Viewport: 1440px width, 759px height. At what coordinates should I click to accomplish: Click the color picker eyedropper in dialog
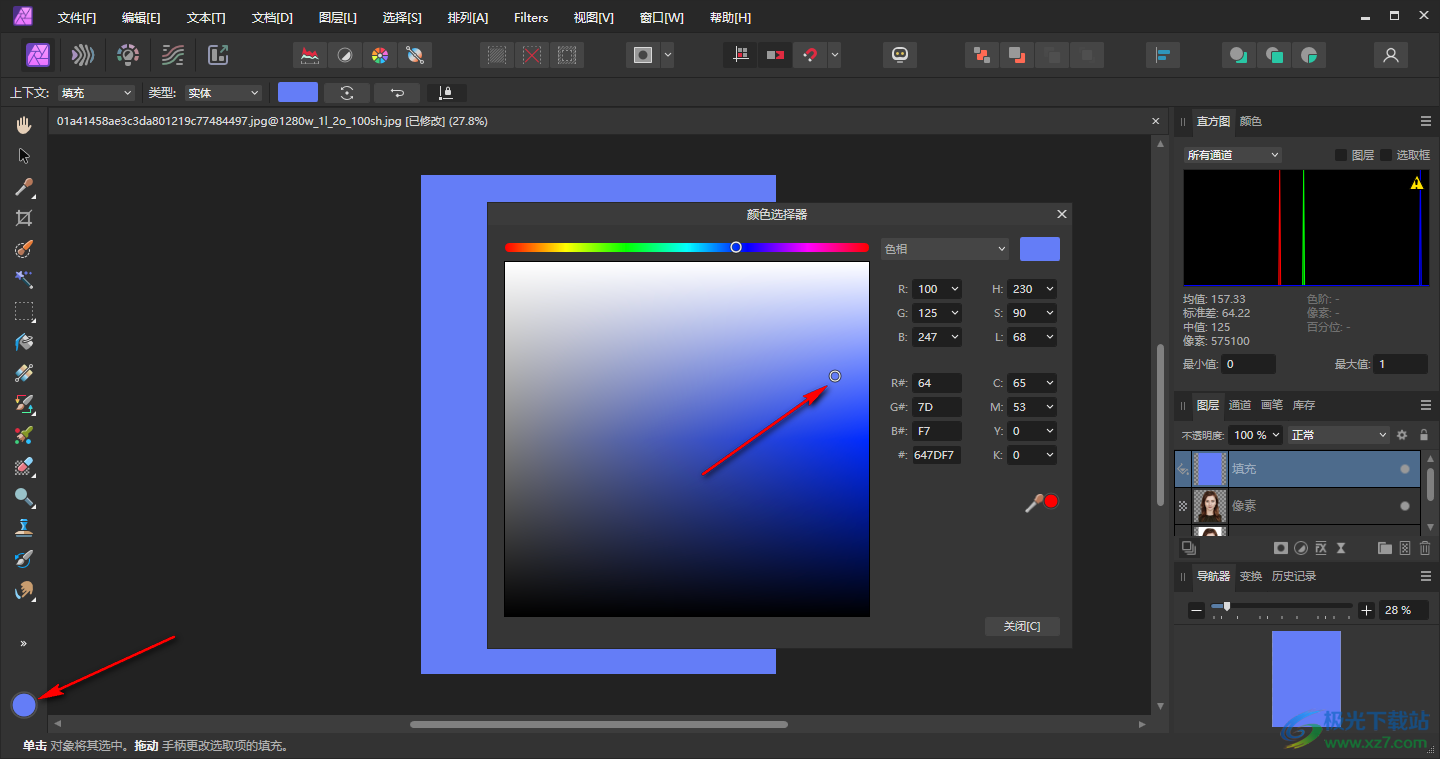[x=1034, y=503]
